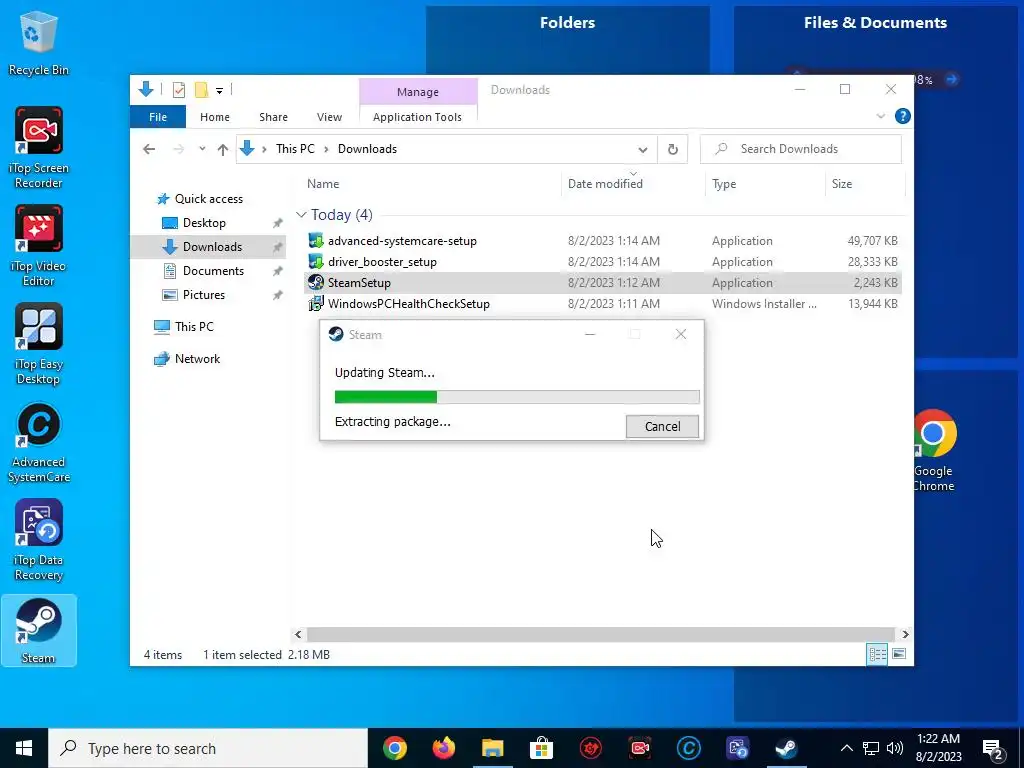This screenshot has height=768, width=1024.
Task: Show hidden system tray icons
Action: (846, 748)
